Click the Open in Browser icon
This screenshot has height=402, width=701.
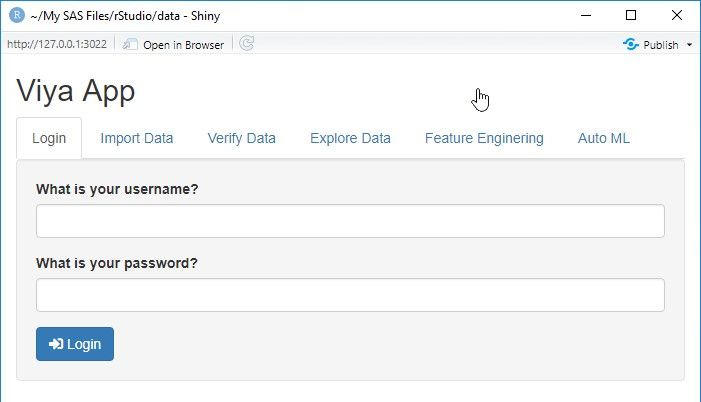(130, 44)
